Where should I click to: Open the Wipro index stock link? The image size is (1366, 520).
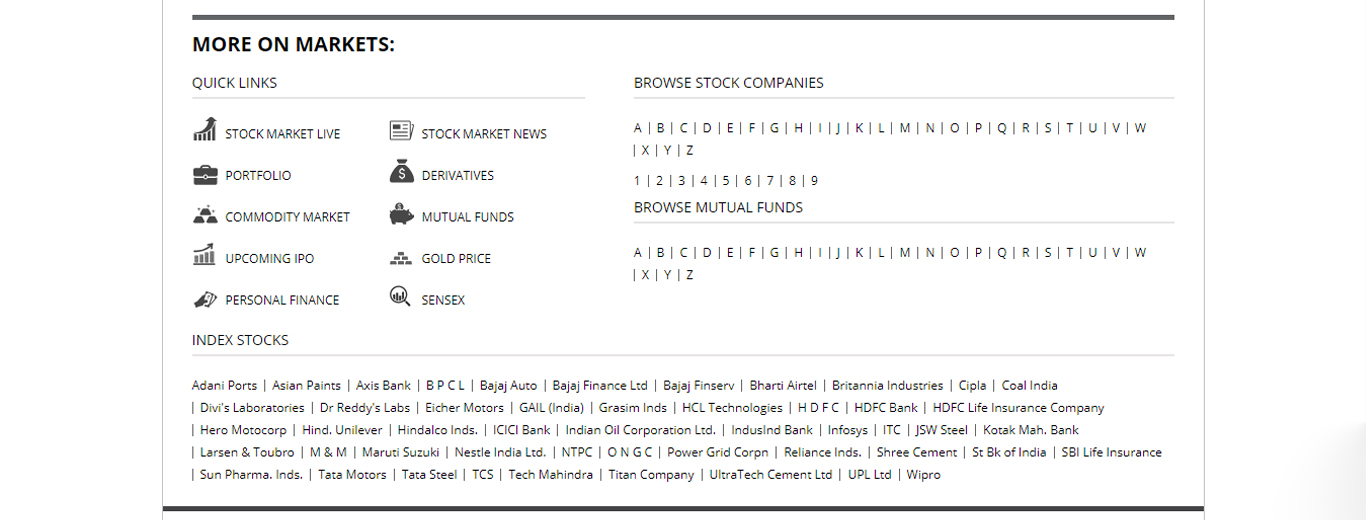923,475
